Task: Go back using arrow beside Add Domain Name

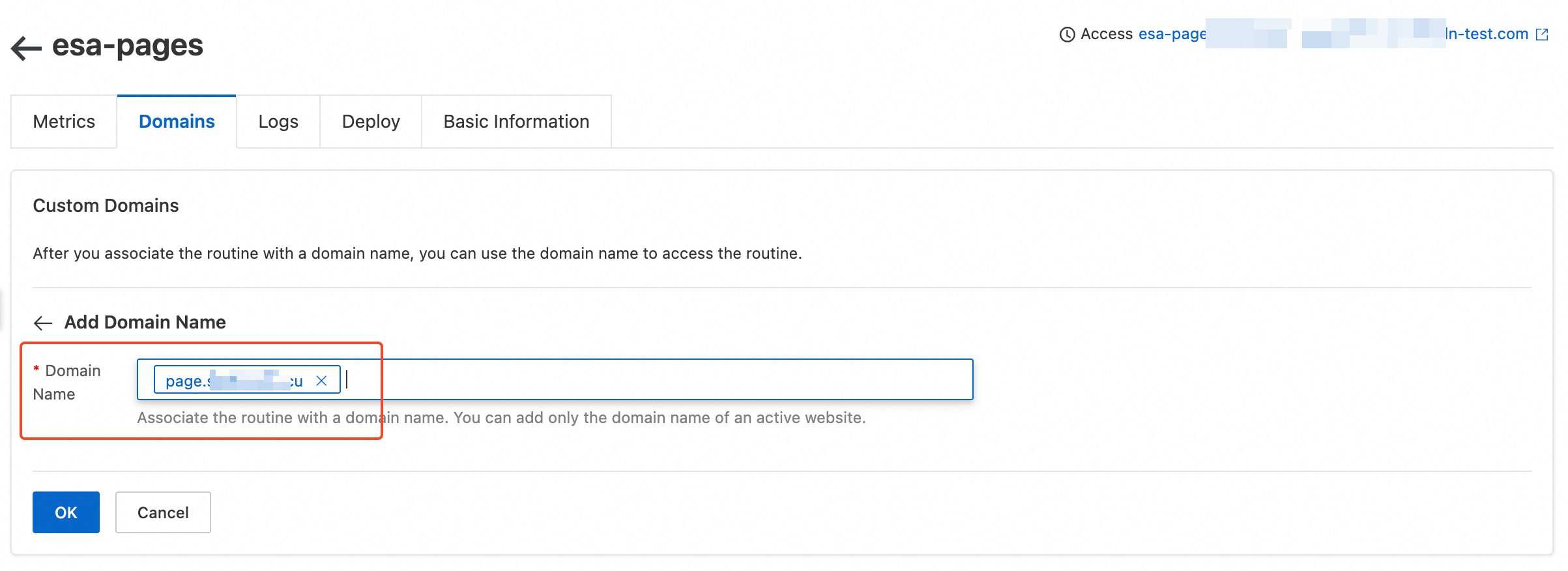Action: [x=43, y=323]
